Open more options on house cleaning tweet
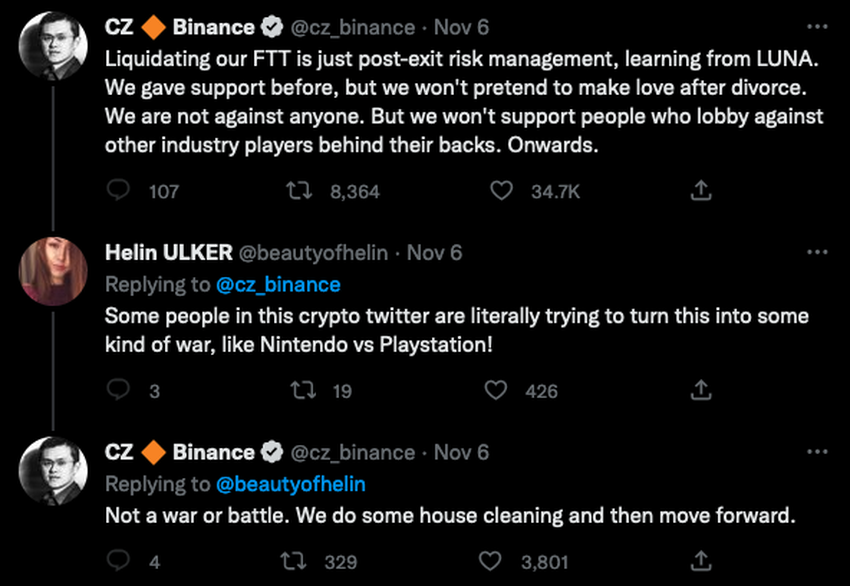This screenshot has height=586, width=850. 817,452
